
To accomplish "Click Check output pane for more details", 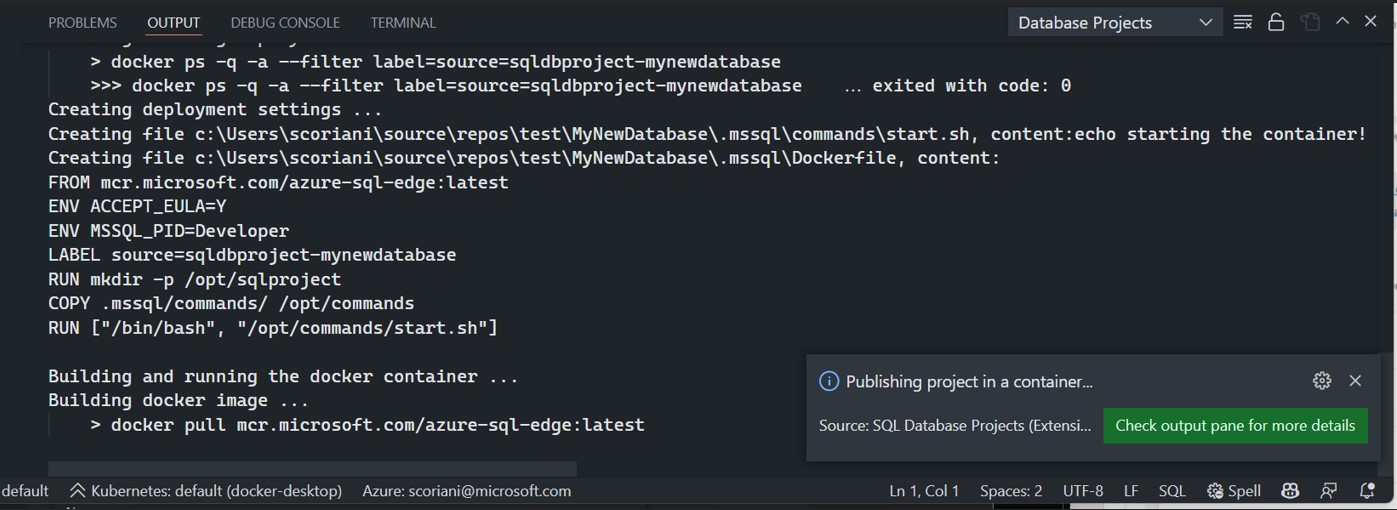I will click(x=1235, y=425).
